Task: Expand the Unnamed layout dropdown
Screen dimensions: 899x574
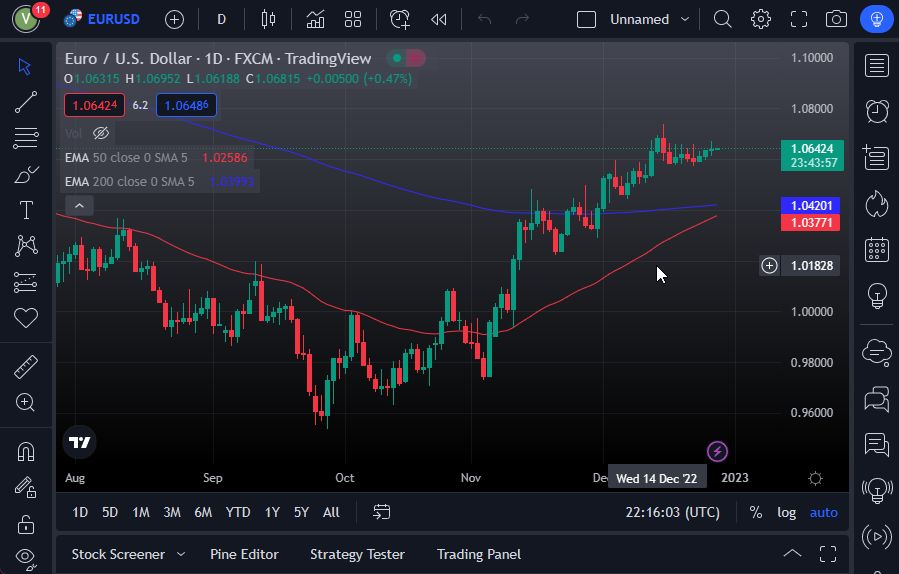Action: point(685,19)
